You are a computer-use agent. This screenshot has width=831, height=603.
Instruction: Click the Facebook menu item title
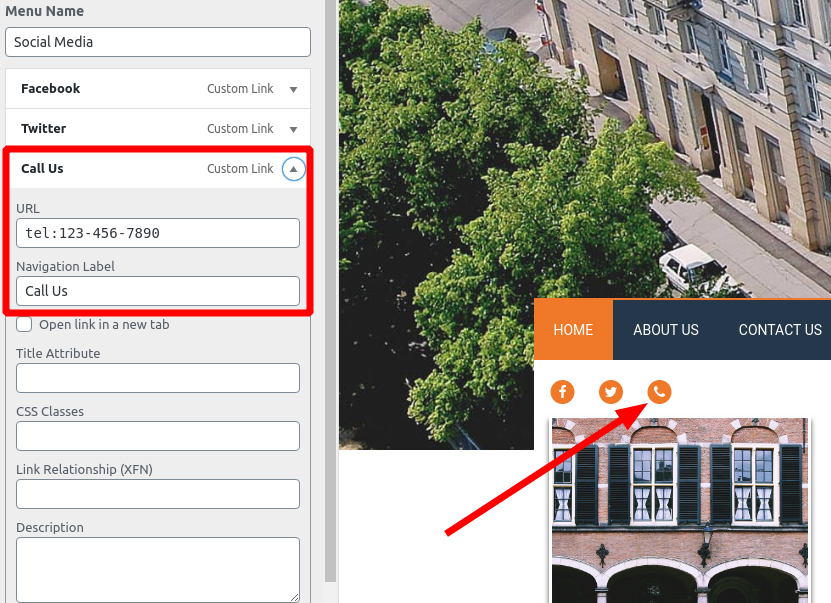51,89
